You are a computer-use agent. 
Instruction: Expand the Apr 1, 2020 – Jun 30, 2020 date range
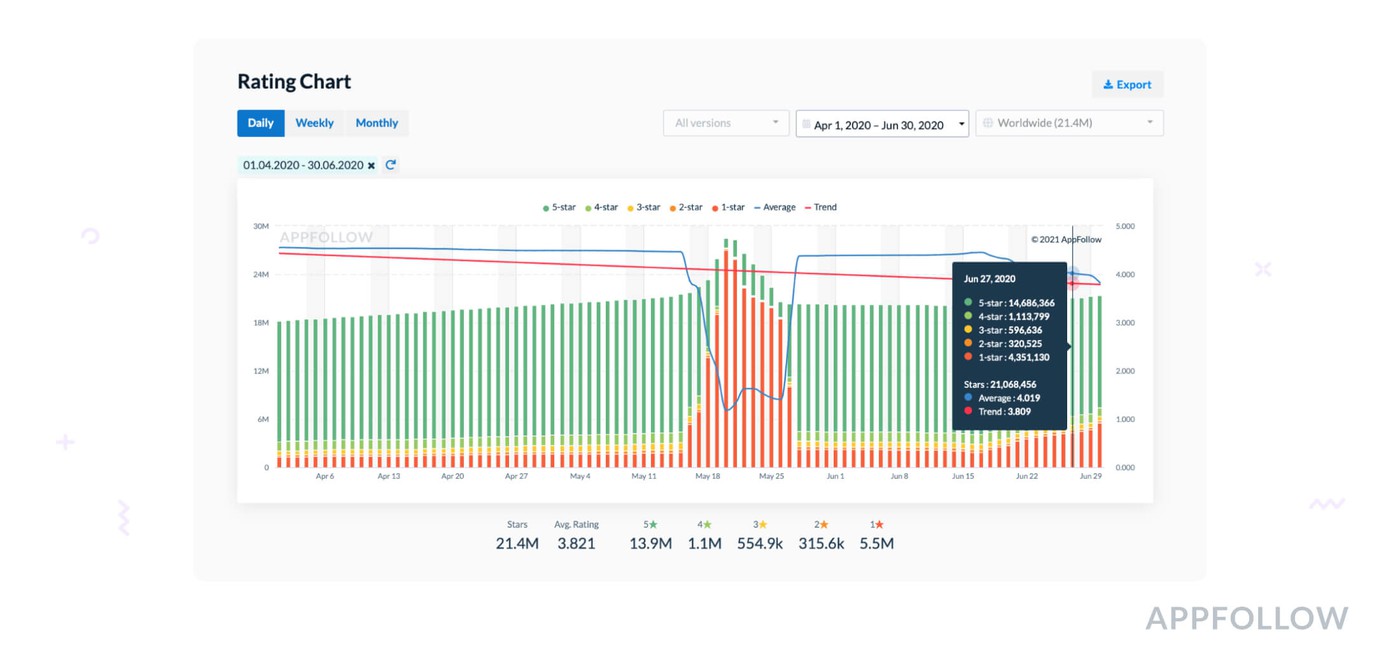point(881,124)
